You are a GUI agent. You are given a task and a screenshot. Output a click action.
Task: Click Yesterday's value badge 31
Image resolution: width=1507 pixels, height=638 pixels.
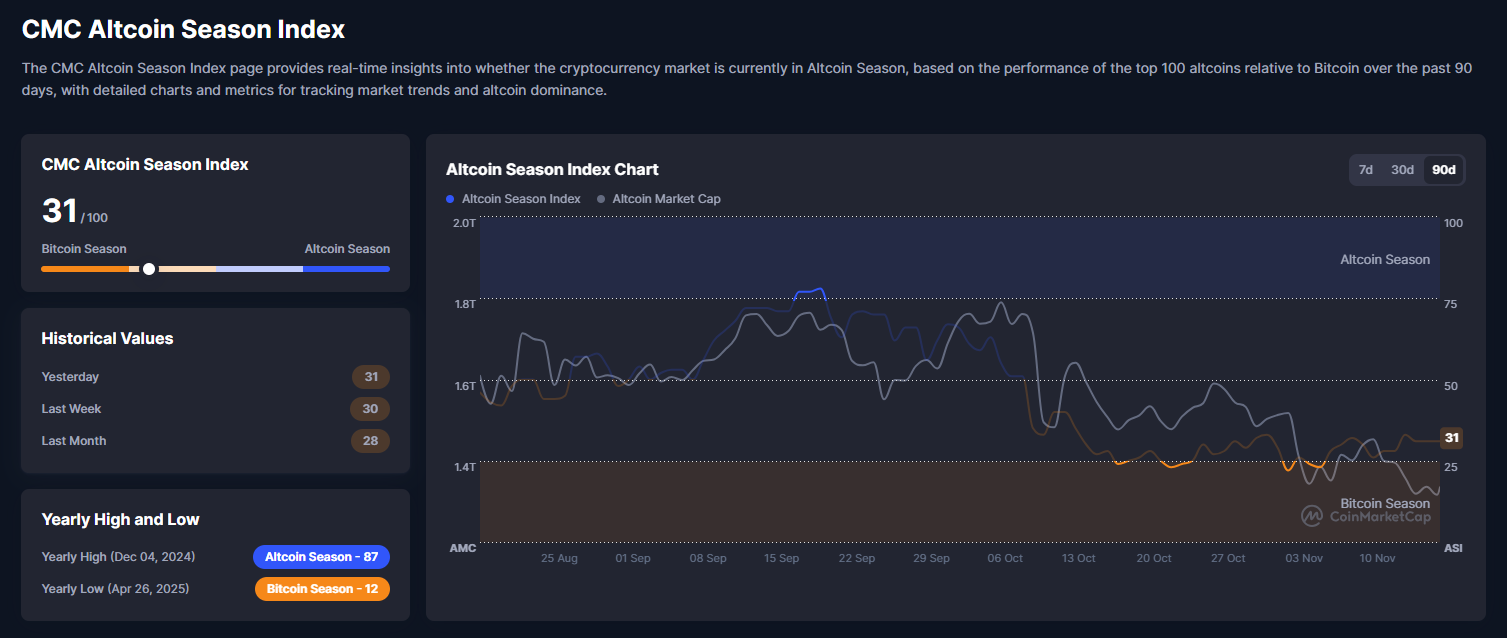pyautogui.click(x=370, y=377)
